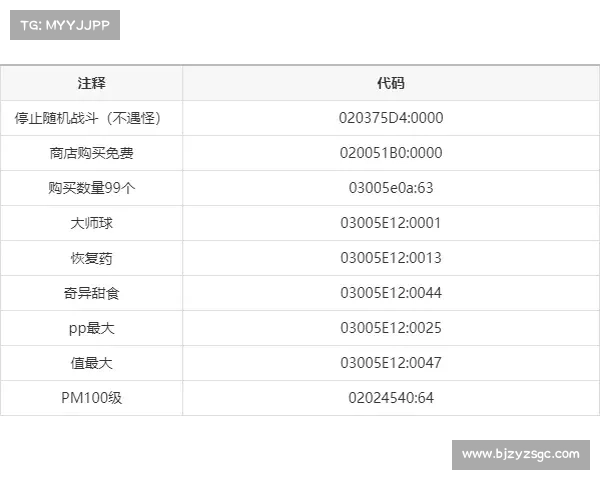Select the pp最大 cell

[x=91, y=328]
